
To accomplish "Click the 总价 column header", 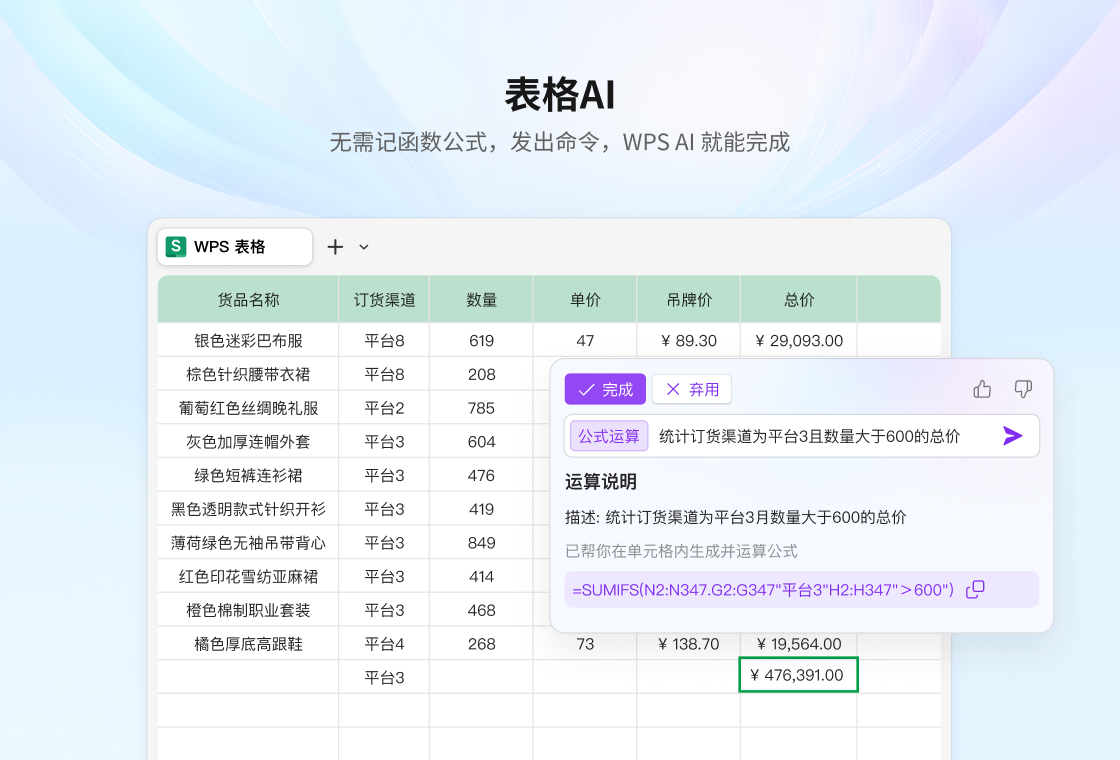I will [797, 298].
